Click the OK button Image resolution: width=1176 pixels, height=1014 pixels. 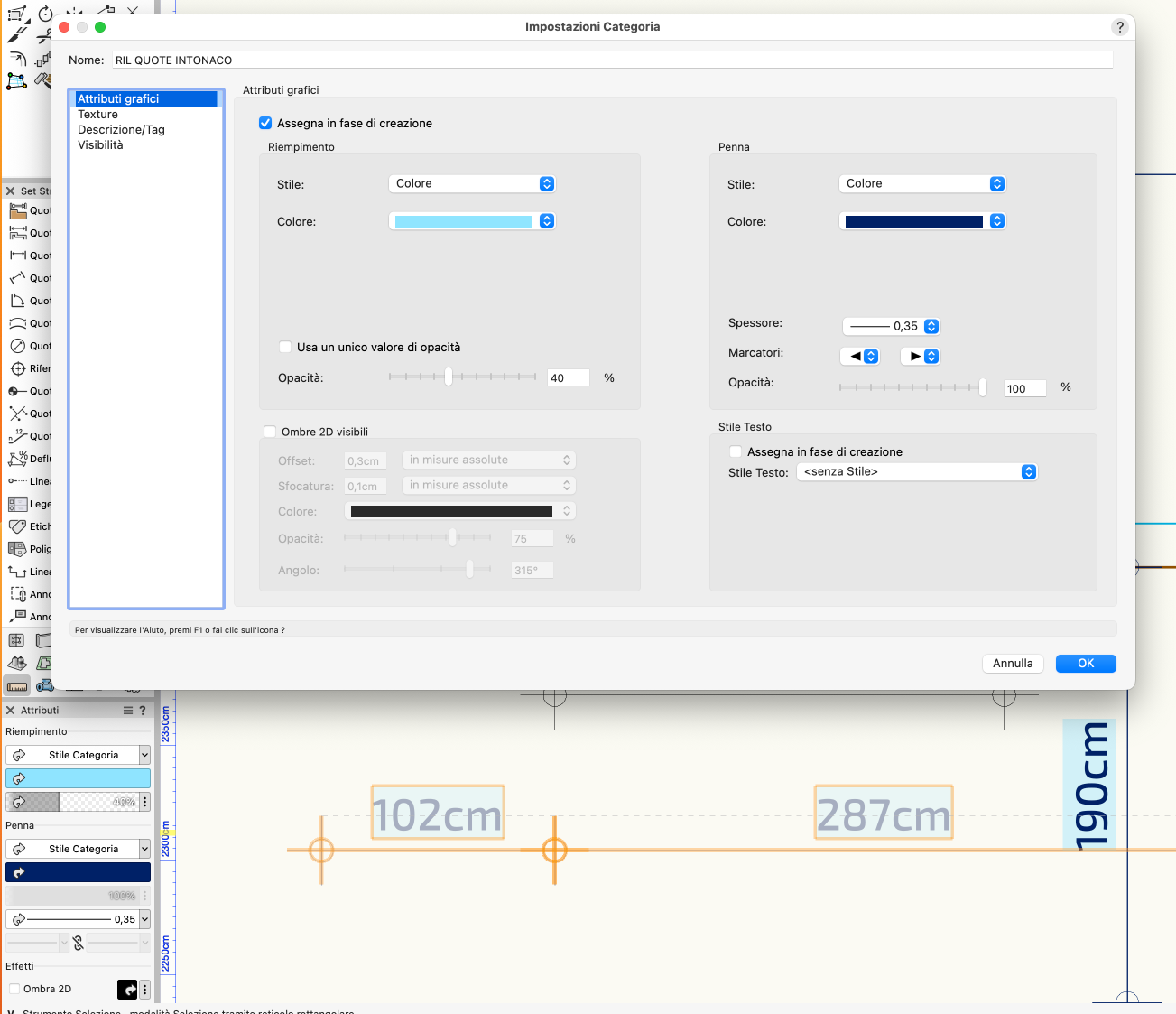click(1085, 664)
